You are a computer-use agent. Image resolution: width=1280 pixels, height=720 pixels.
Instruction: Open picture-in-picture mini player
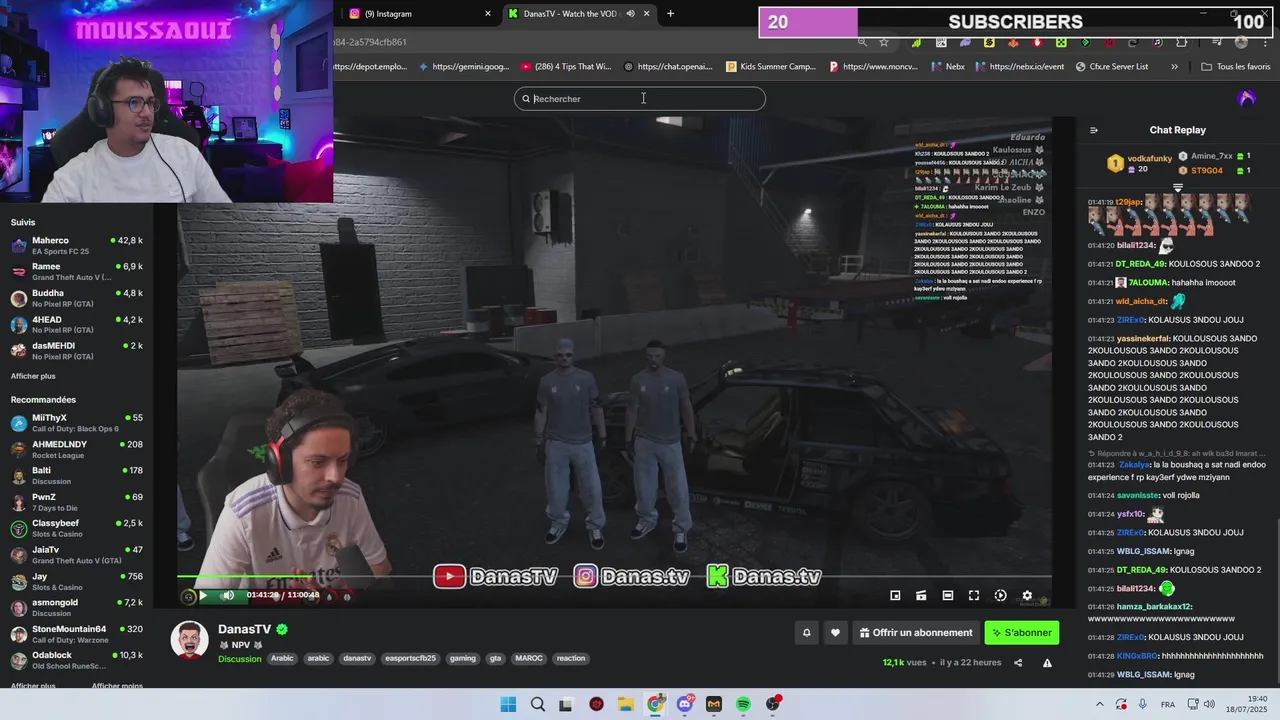pos(895,595)
